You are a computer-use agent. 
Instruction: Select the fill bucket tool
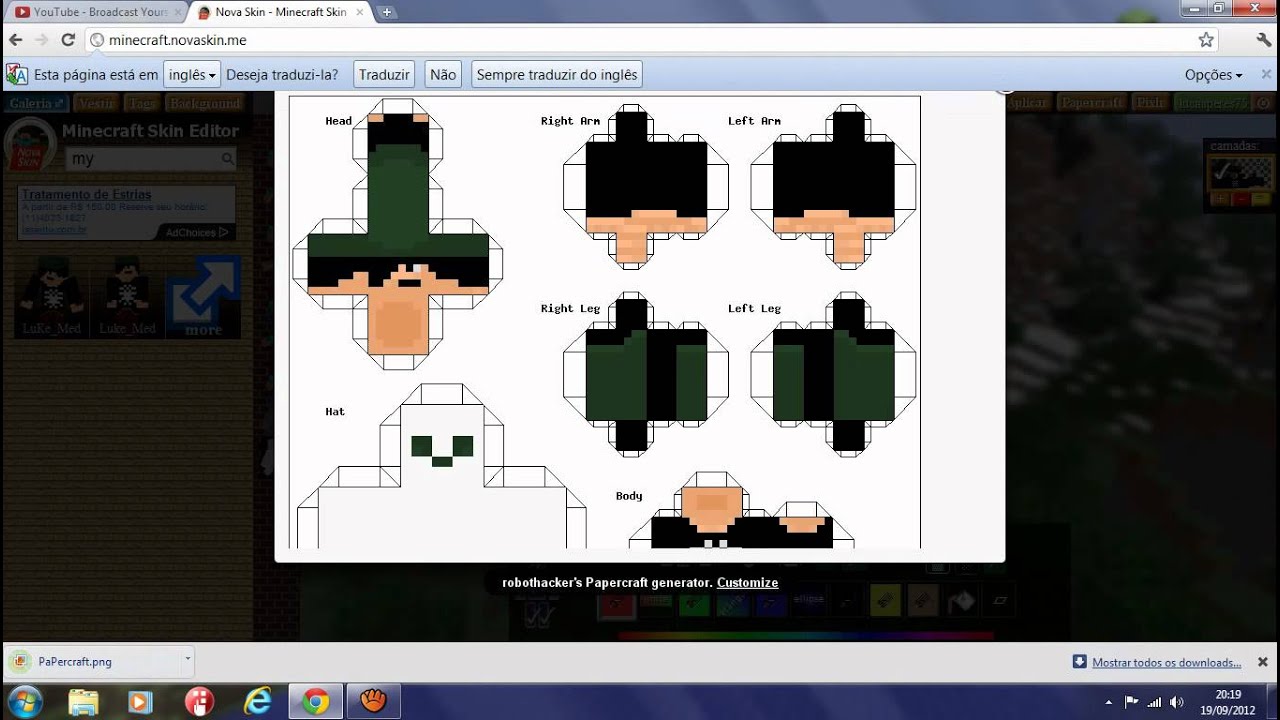pyautogui.click(x=962, y=601)
